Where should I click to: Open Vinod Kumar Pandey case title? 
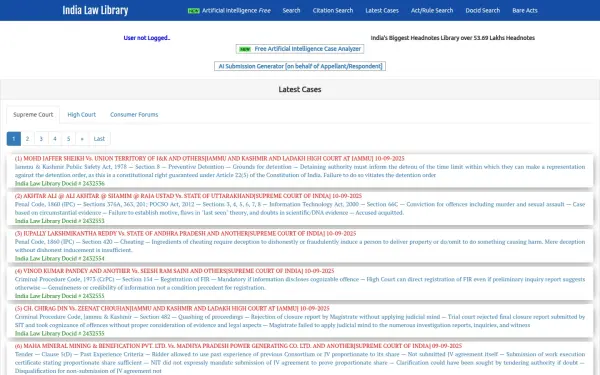click(x=174, y=271)
